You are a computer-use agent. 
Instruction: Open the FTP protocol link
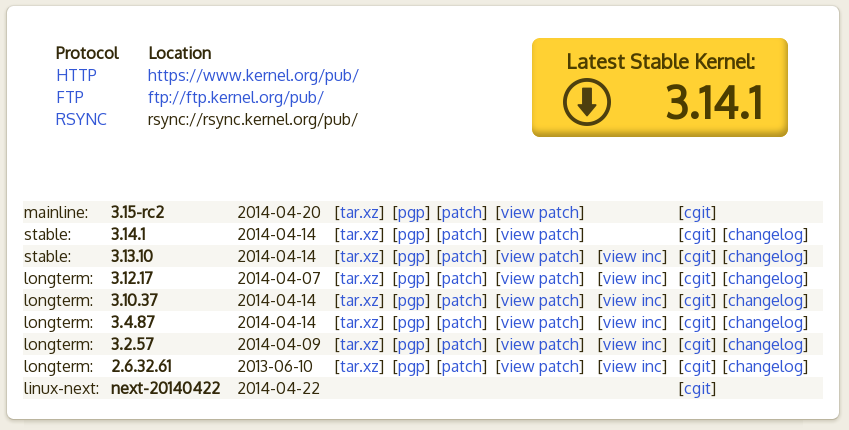click(70, 97)
